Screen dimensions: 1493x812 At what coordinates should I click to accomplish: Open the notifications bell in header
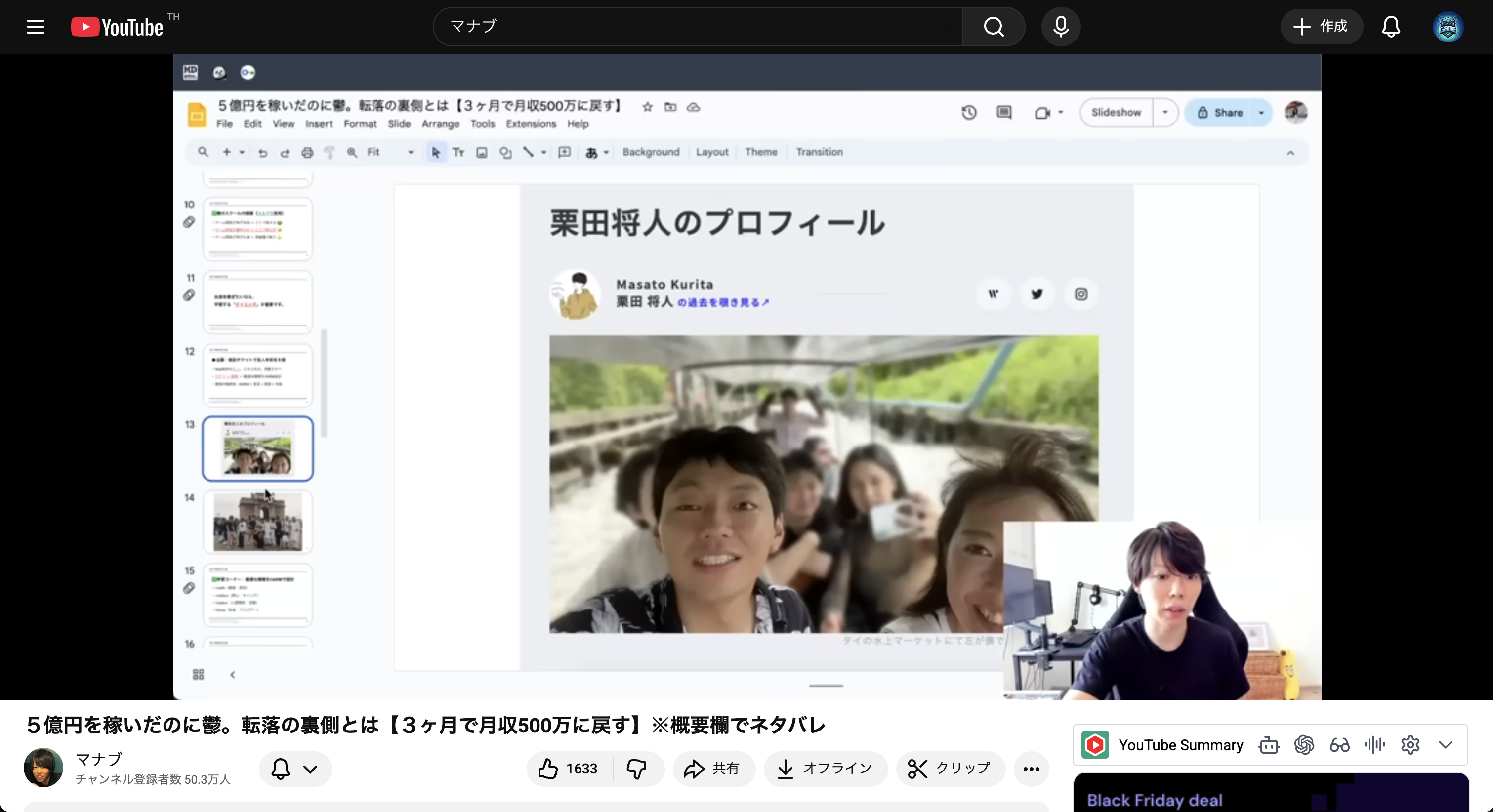1391,27
